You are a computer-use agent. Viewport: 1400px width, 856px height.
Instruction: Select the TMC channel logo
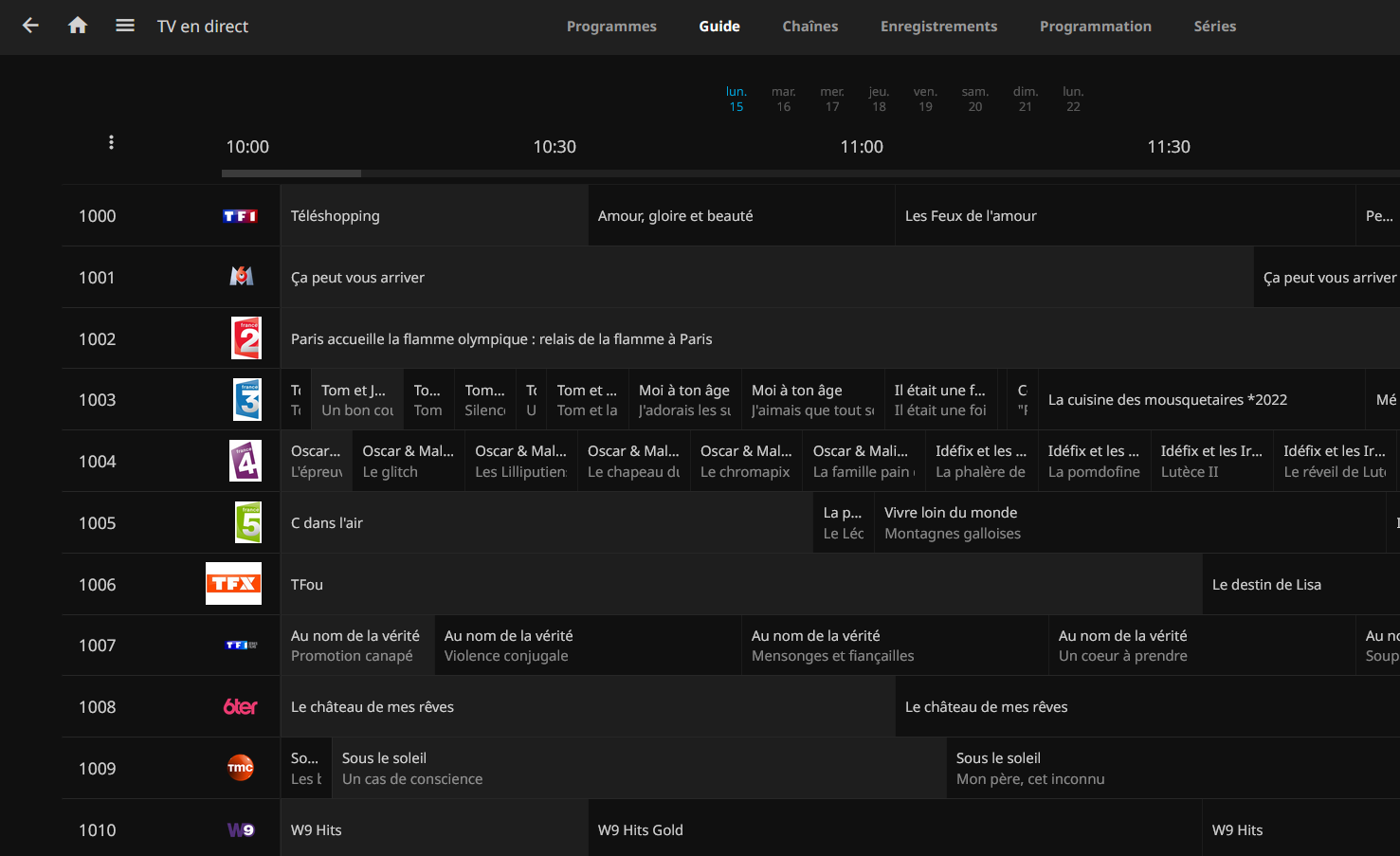click(x=241, y=768)
